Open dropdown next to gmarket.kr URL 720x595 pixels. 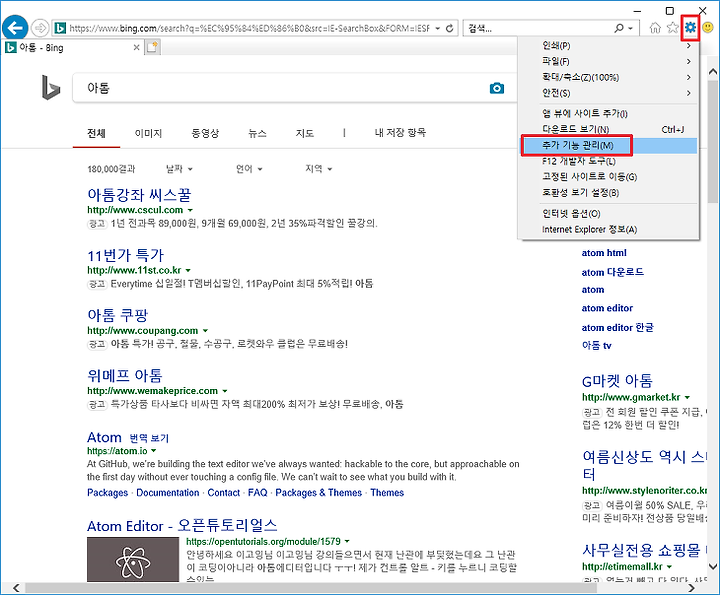coord(687,397)
